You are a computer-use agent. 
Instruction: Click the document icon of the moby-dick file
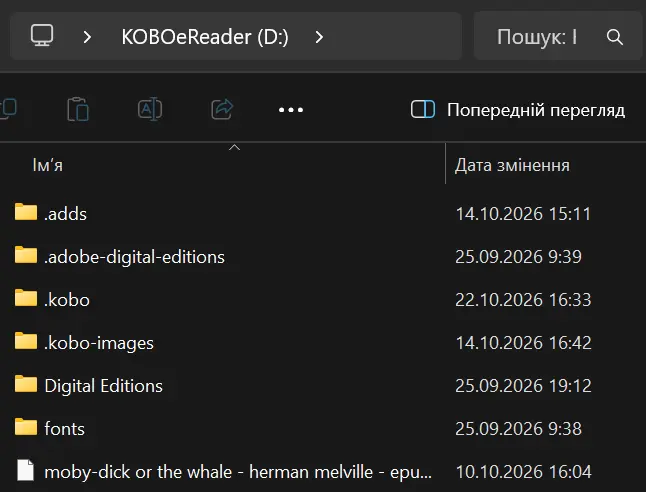pos(26,470)
